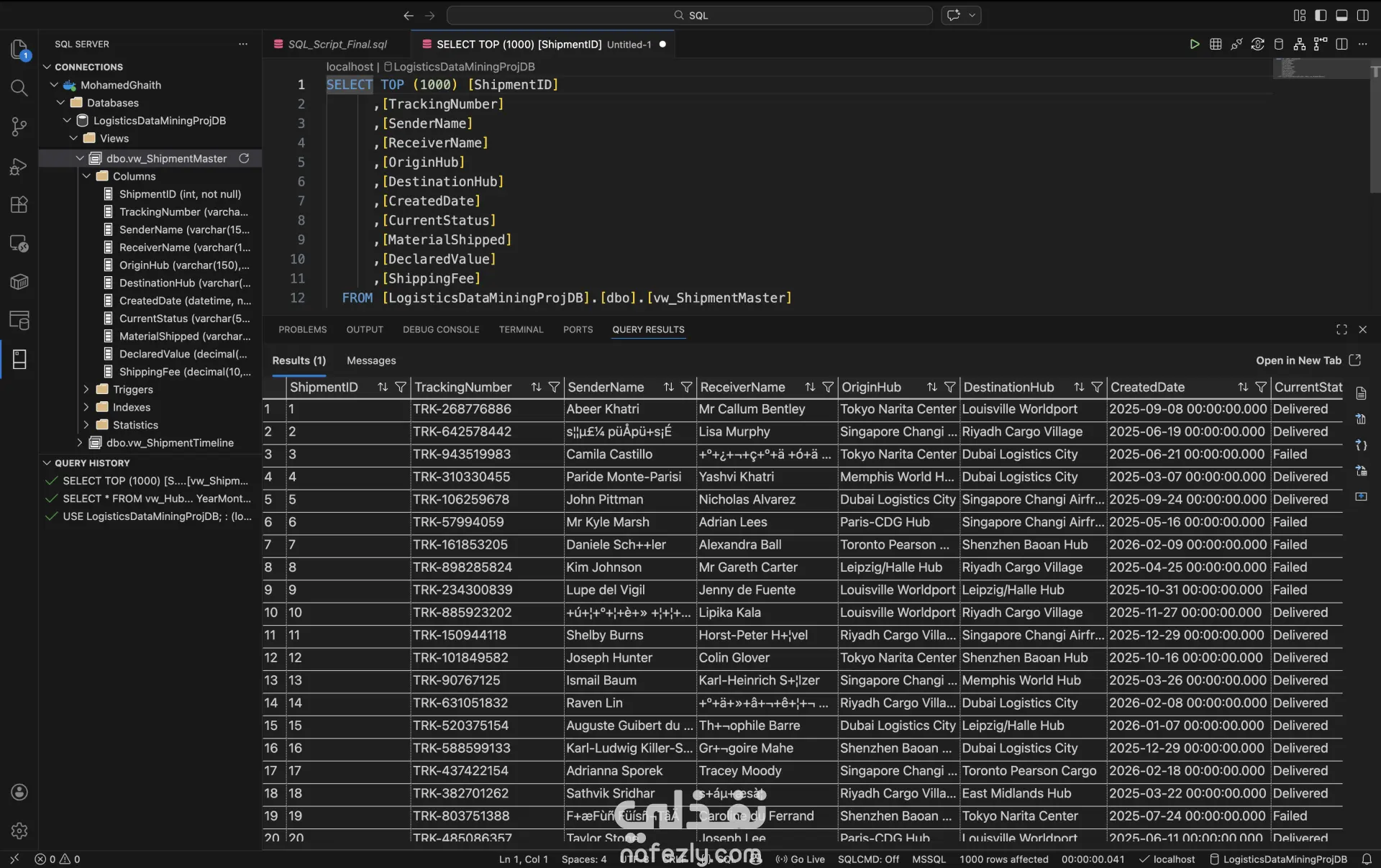Click the plug connection icon in the editor toolbar
Image resolution: width=1381 pixels, height=868 pixels.
click(1236, 45)
